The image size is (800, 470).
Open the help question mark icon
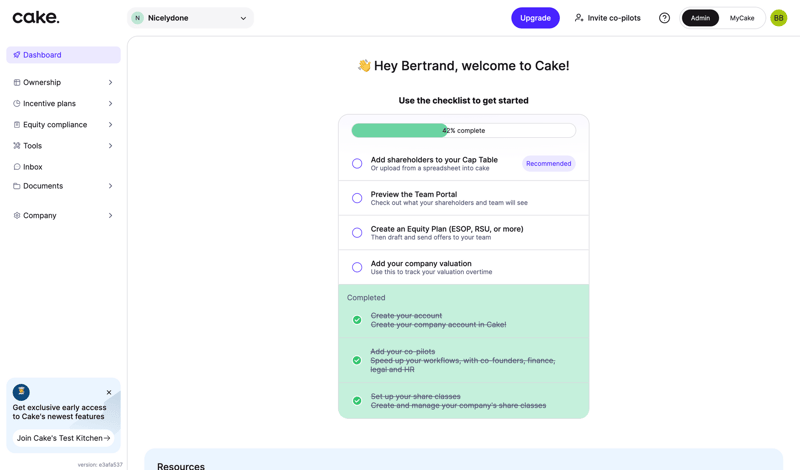[664, 18]
